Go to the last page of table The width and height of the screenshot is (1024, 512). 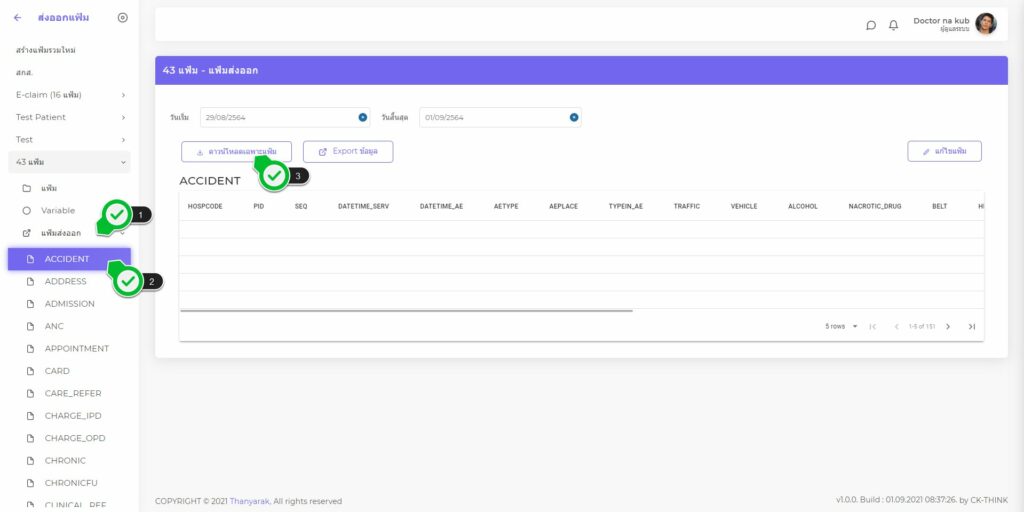pyautogui.click(x=971, y=326)
